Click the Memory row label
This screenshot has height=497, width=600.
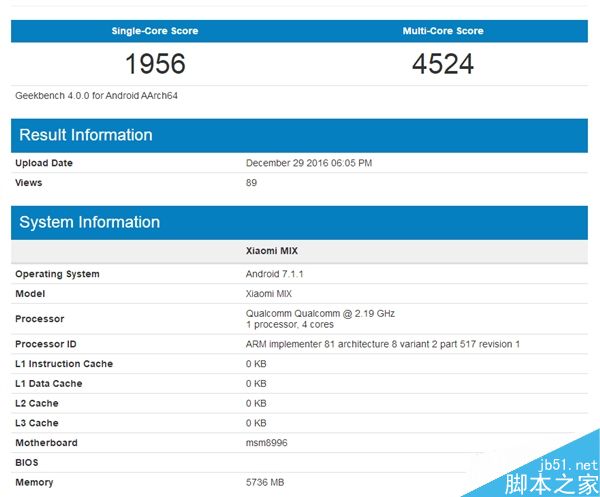tap(34, 483)
